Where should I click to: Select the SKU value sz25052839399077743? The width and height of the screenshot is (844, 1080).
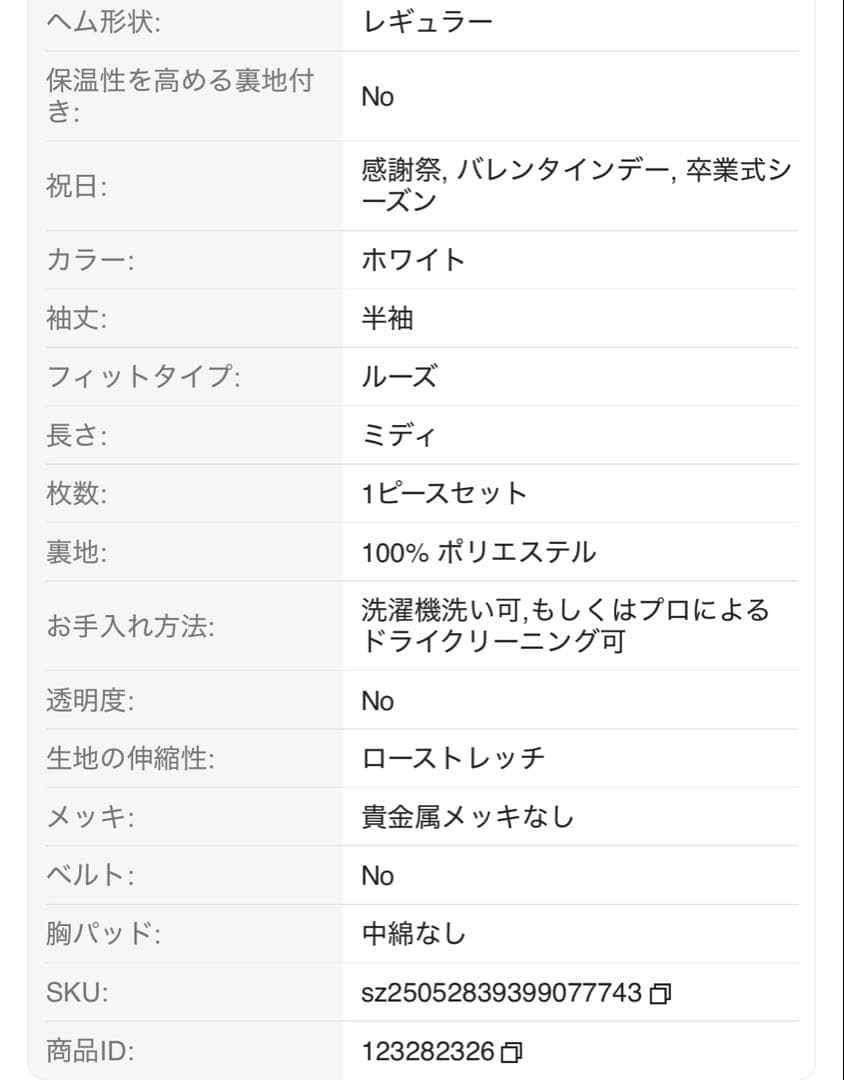coord(502,993)
